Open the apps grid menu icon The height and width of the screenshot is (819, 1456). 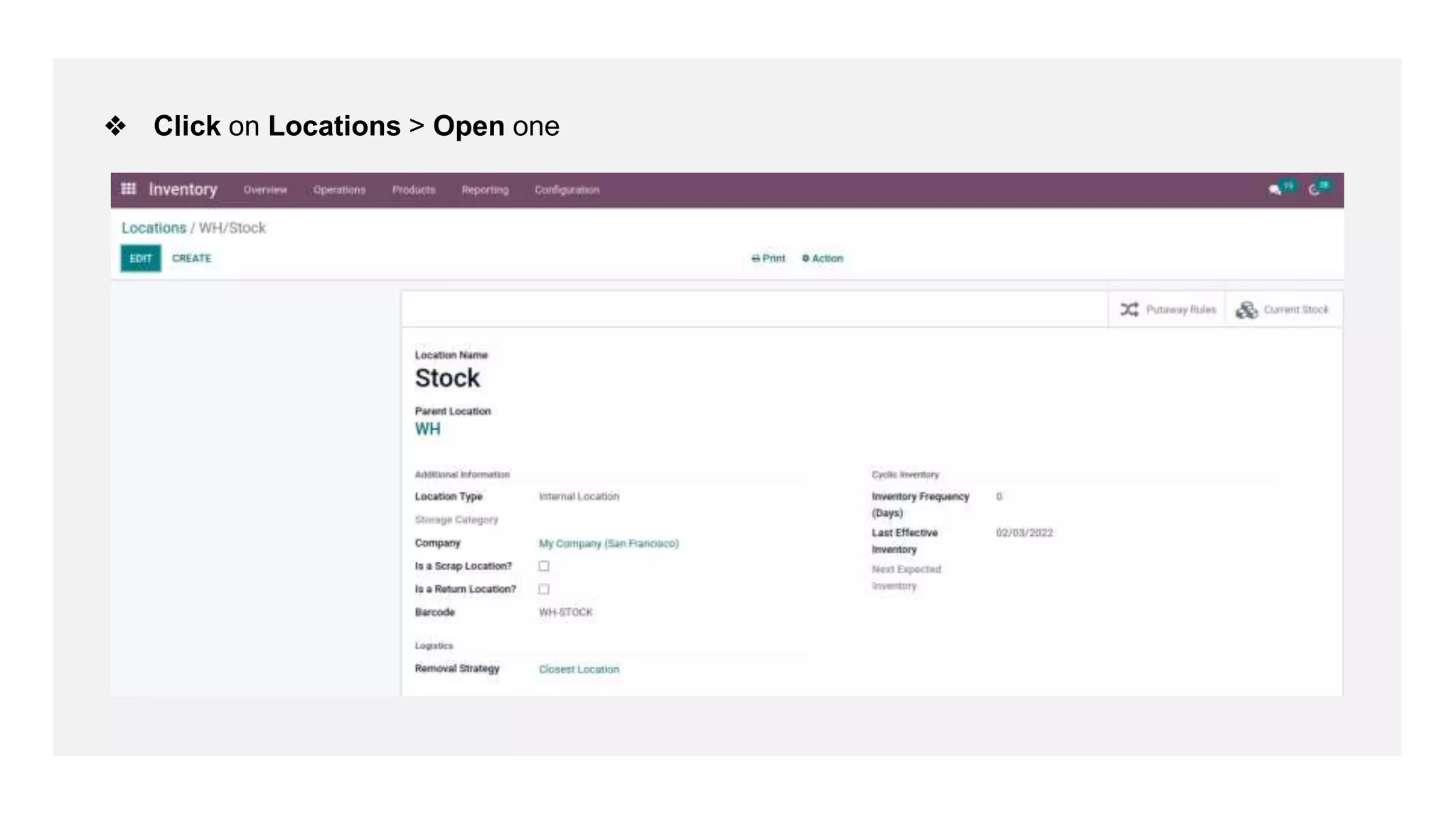click(128, 188)
